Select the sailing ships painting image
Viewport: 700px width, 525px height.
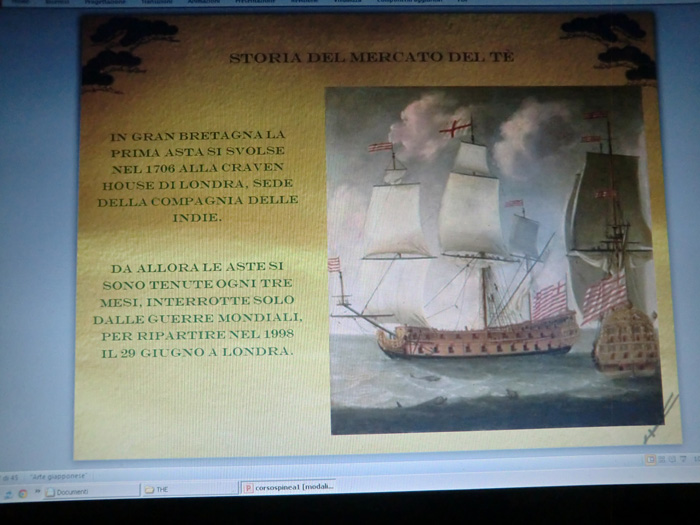click(x=495, y=259)
